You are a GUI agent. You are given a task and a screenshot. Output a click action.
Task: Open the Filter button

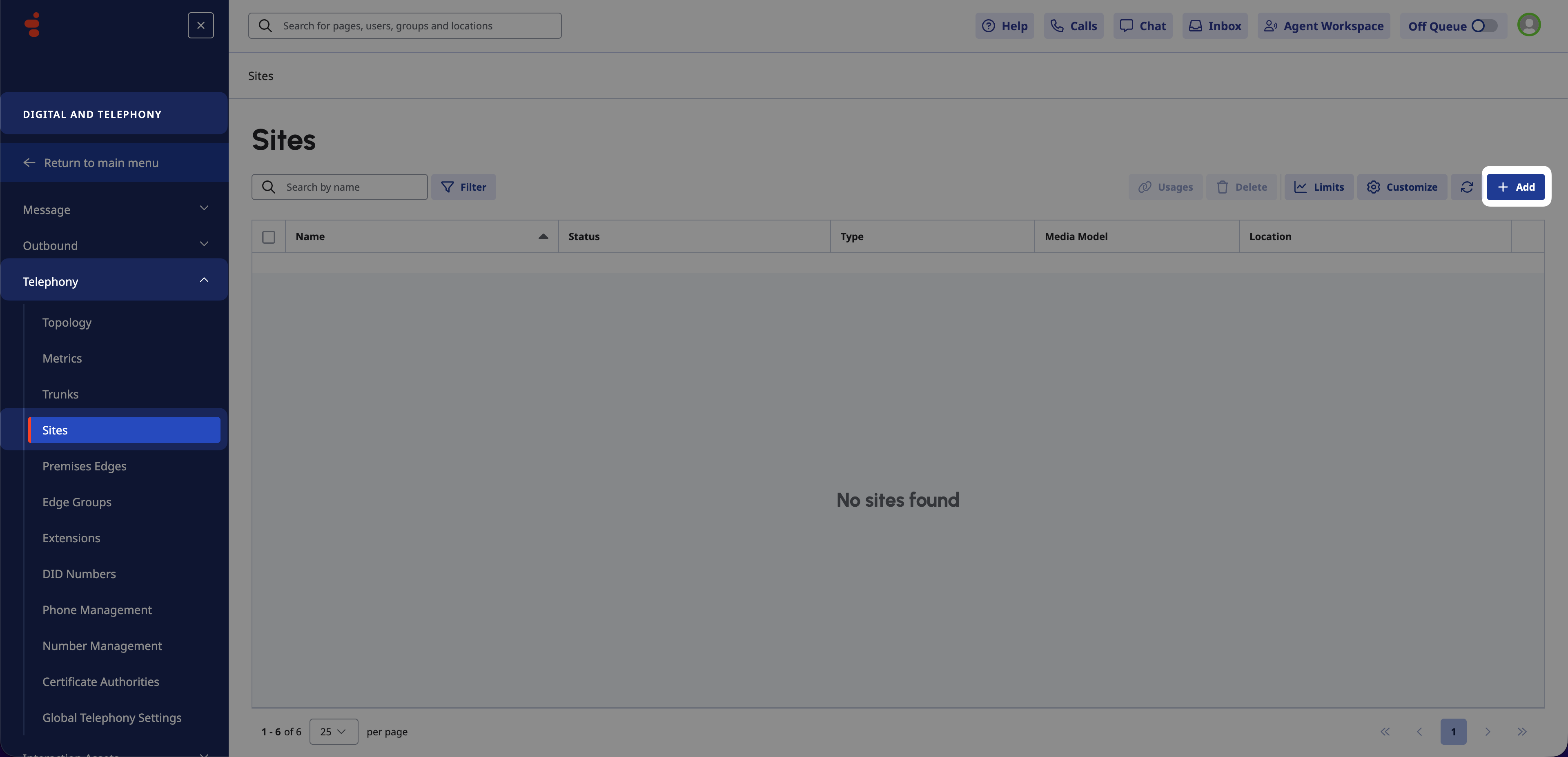463,187
